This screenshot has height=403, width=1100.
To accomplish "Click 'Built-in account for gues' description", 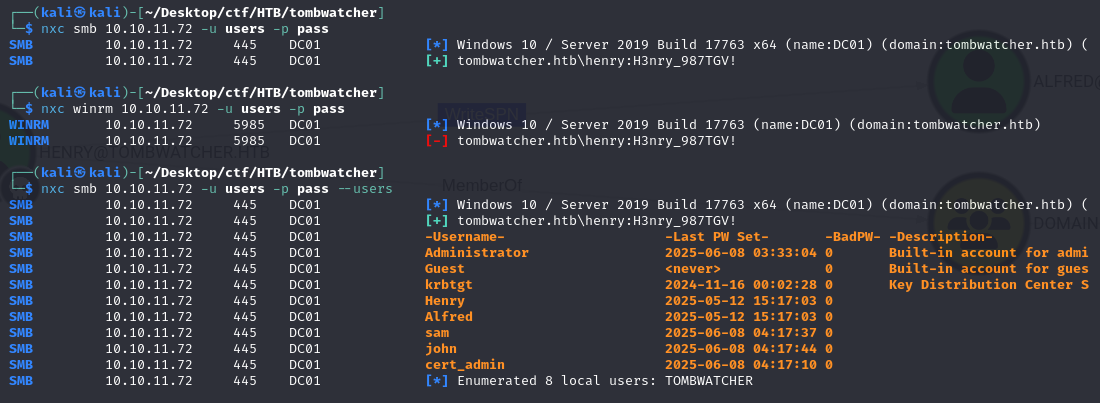I will click(x=988, y=269).
